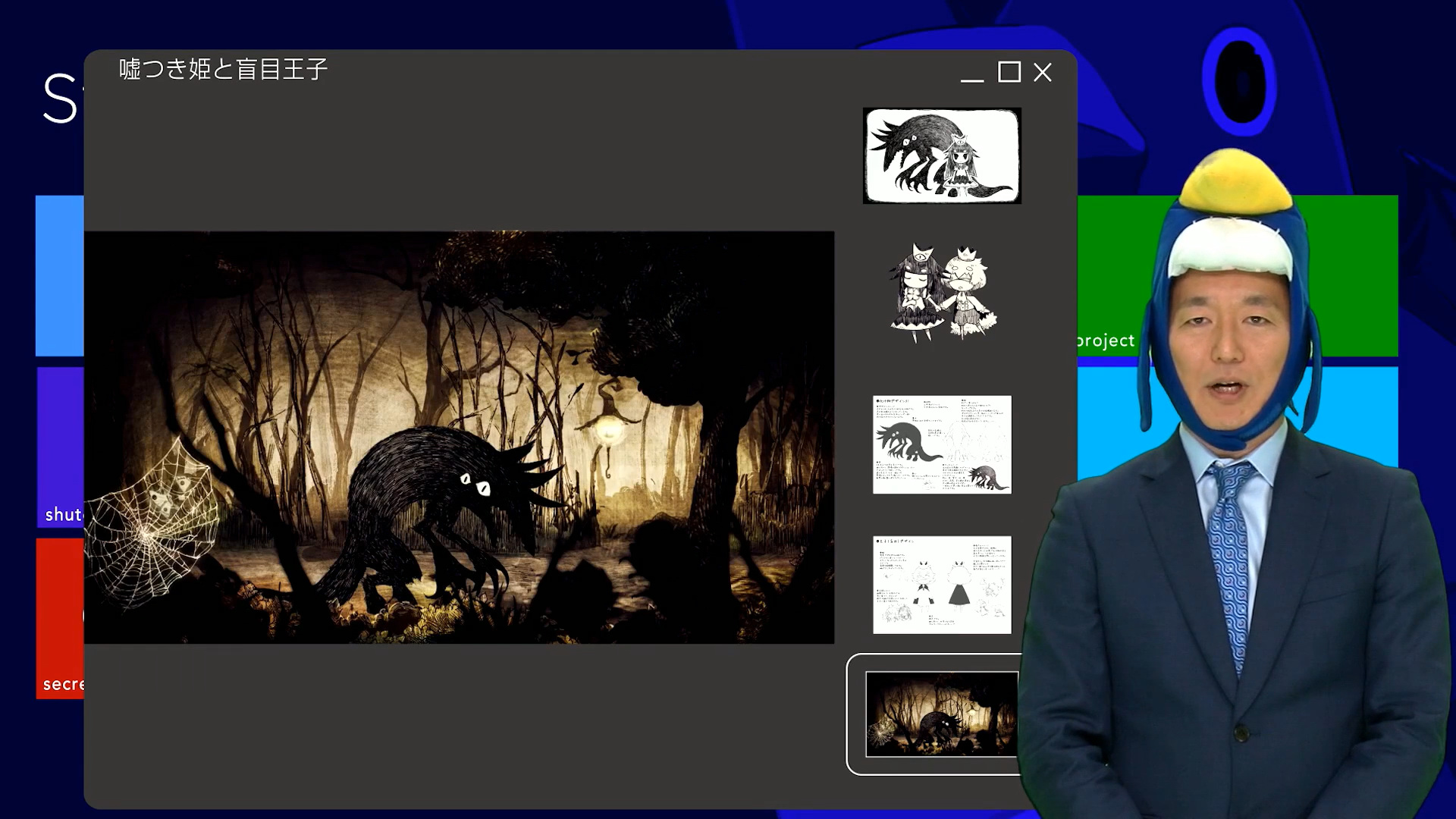This screenshot has width=1456, height=819.
Task: Open the red secre tile
Action: pos(59,618)
